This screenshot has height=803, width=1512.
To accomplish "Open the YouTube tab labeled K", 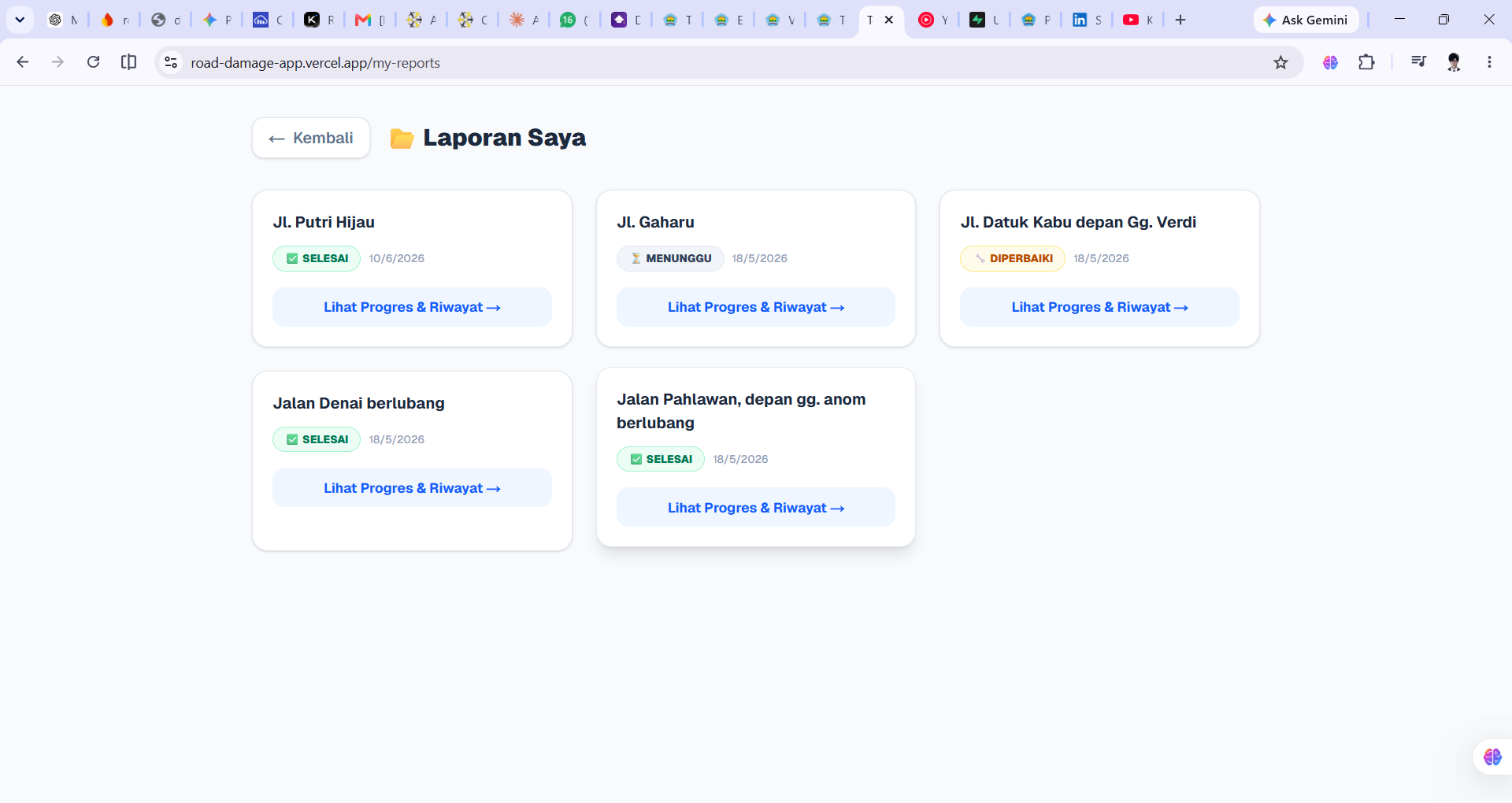I will point(1139,20).
